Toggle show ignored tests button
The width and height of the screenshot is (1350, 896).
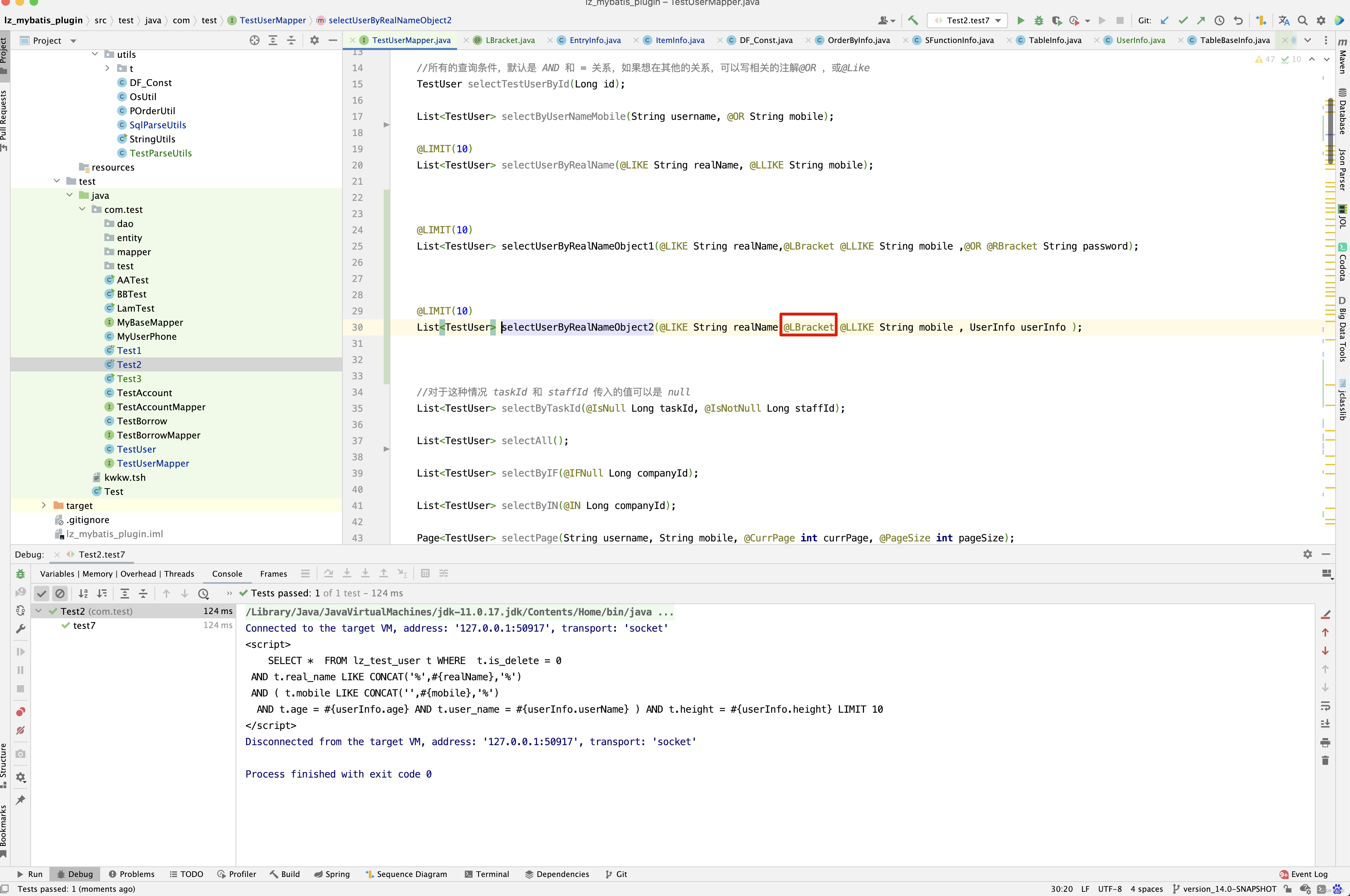[60, 594]
